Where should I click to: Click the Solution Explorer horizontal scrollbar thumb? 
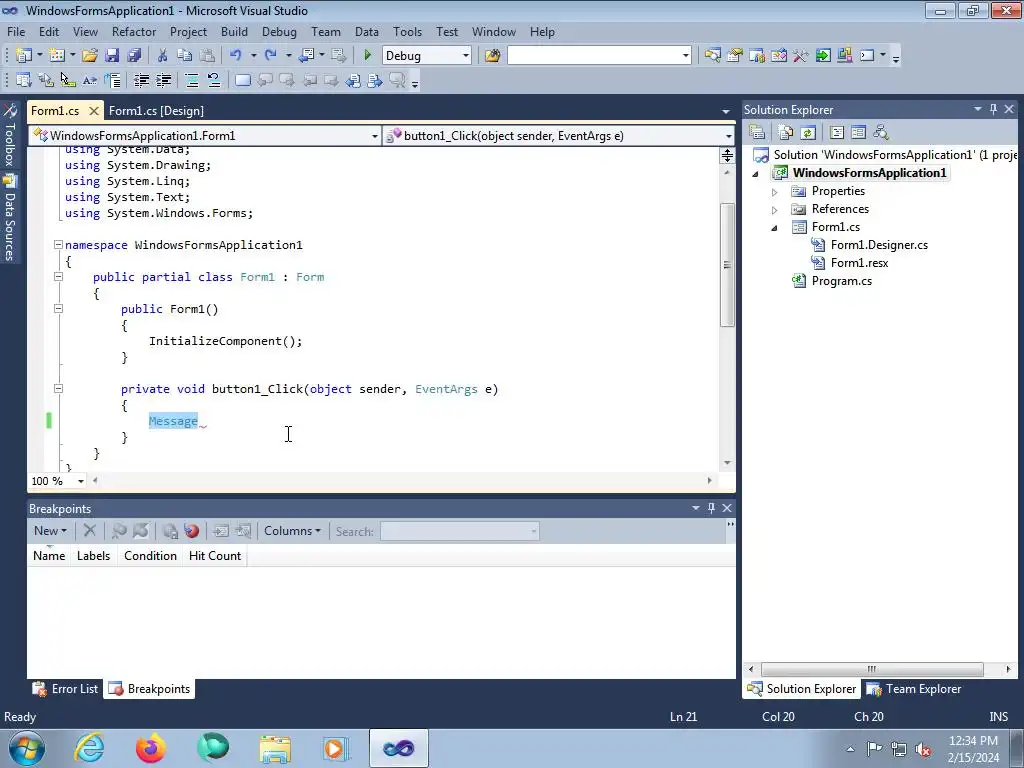click(872, 669)
